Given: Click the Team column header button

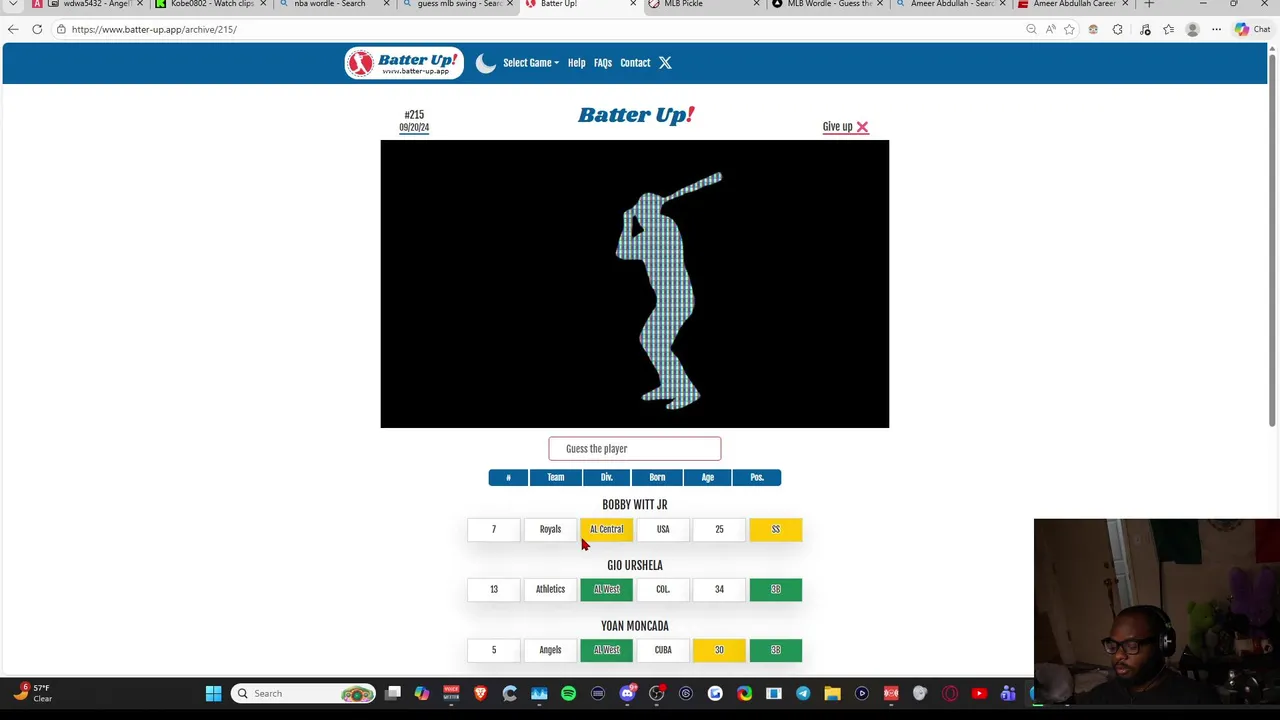Looking at the screenshot, I should click(x=556, y=478).
